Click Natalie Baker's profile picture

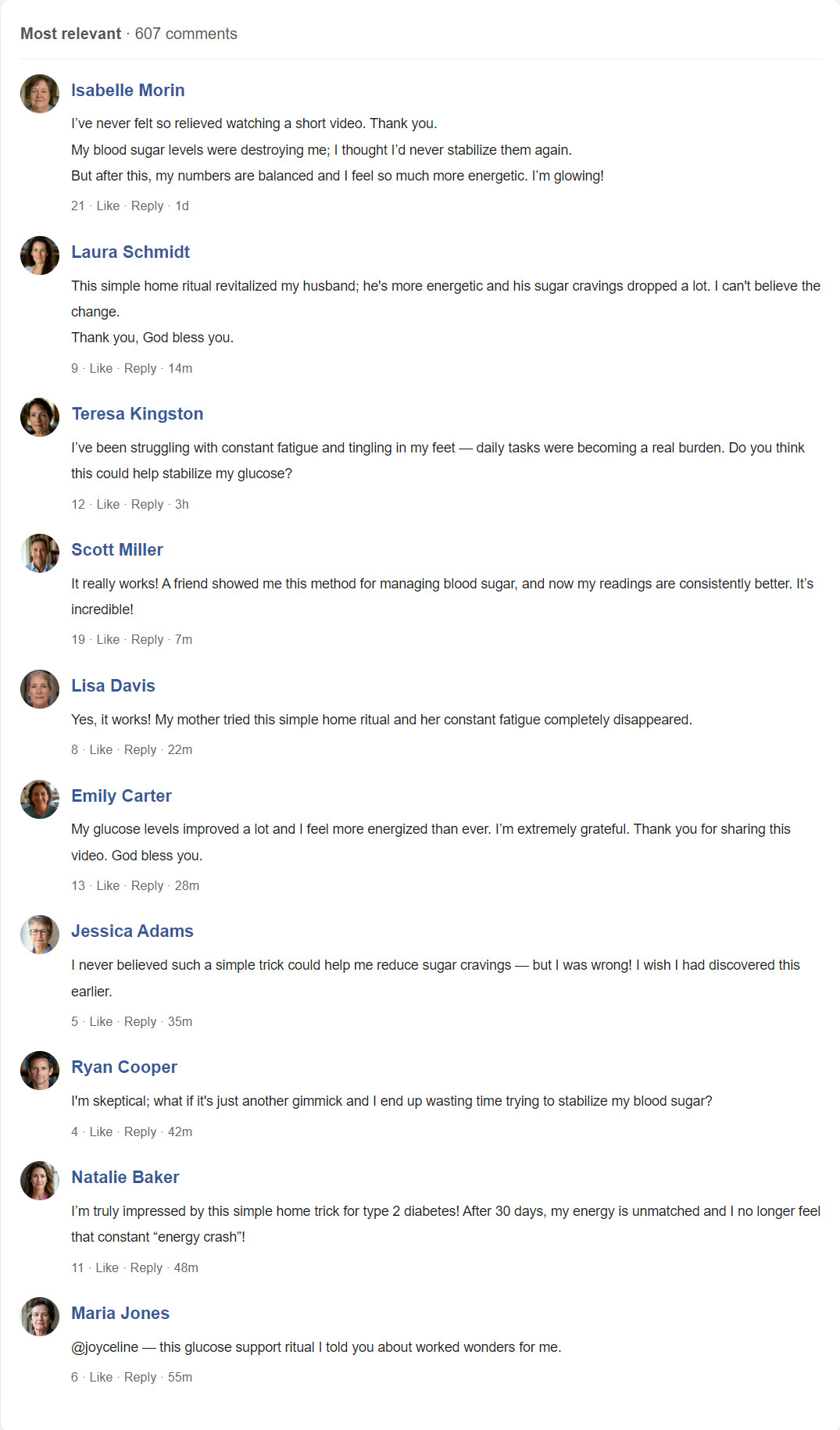[x=40, y=1181]
